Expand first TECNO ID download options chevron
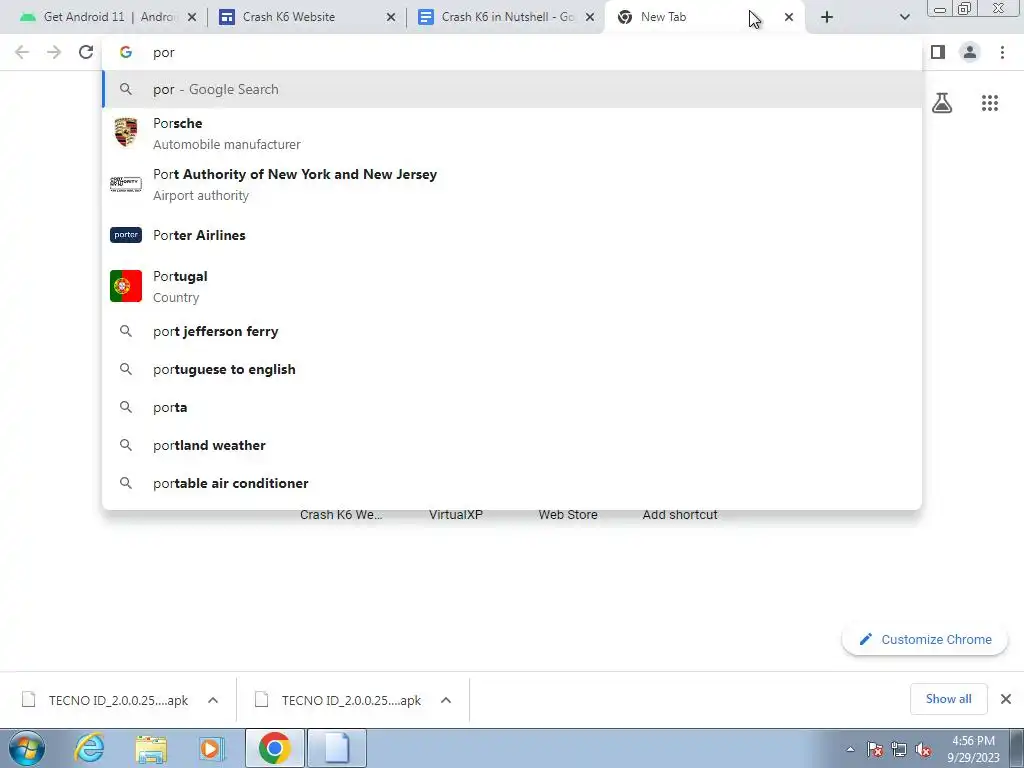The height and width of the screenshot is (768, 1024). 213,700
